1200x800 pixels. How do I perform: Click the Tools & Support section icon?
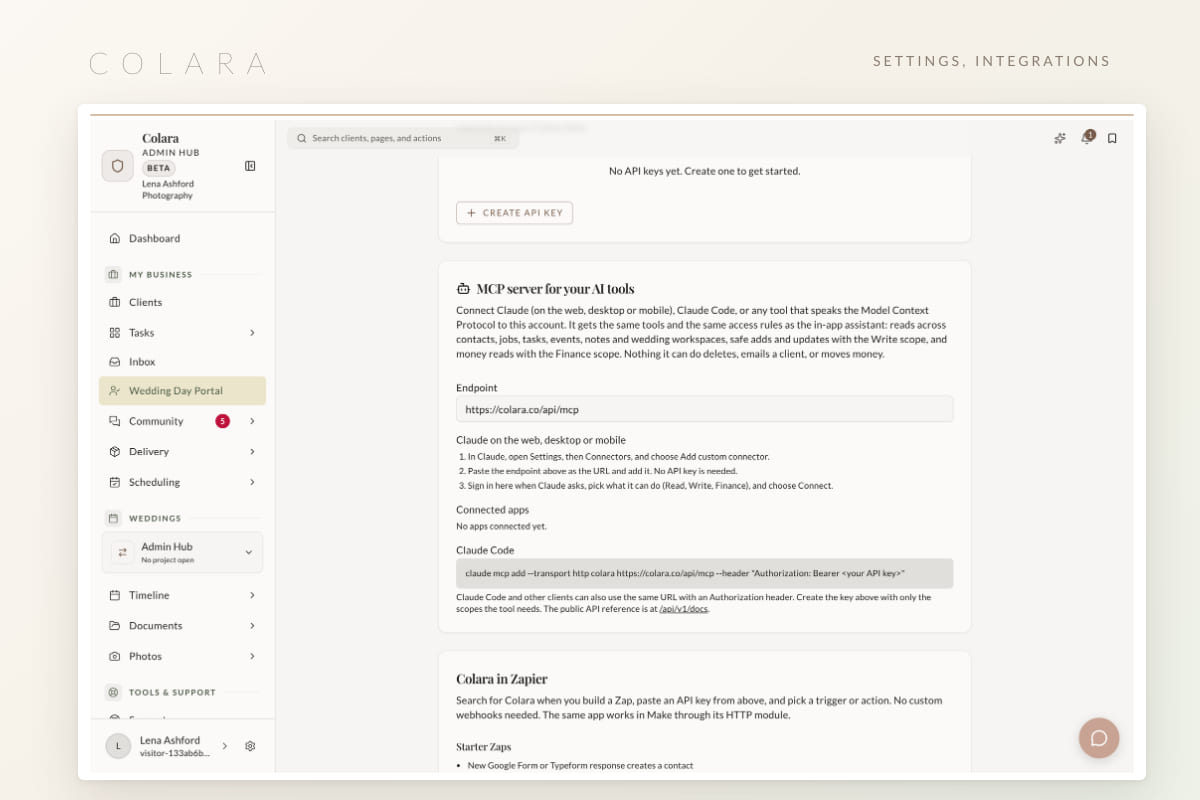click(x=113, y=692)
